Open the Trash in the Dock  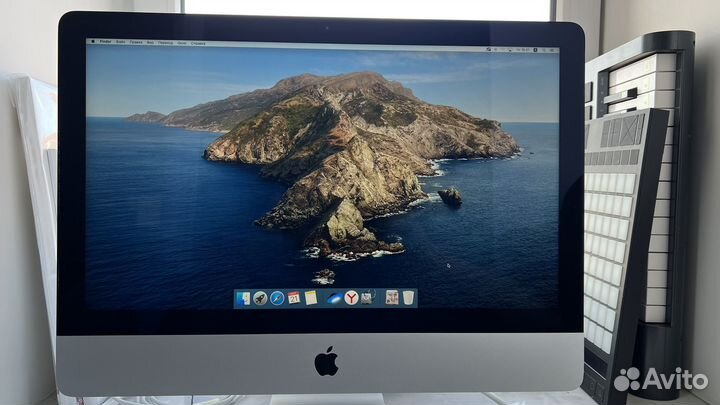[x=408, y=298]
